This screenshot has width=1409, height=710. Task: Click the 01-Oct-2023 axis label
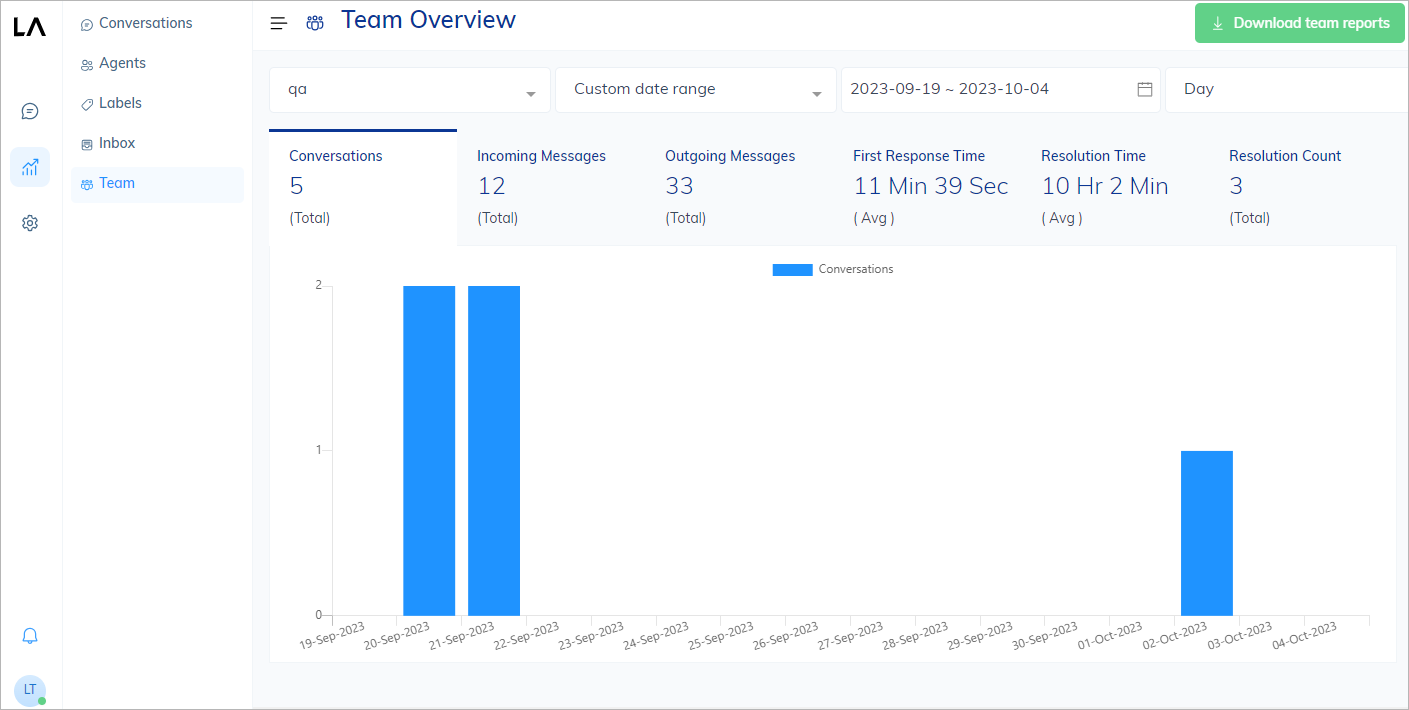[x=1109, y=636]
